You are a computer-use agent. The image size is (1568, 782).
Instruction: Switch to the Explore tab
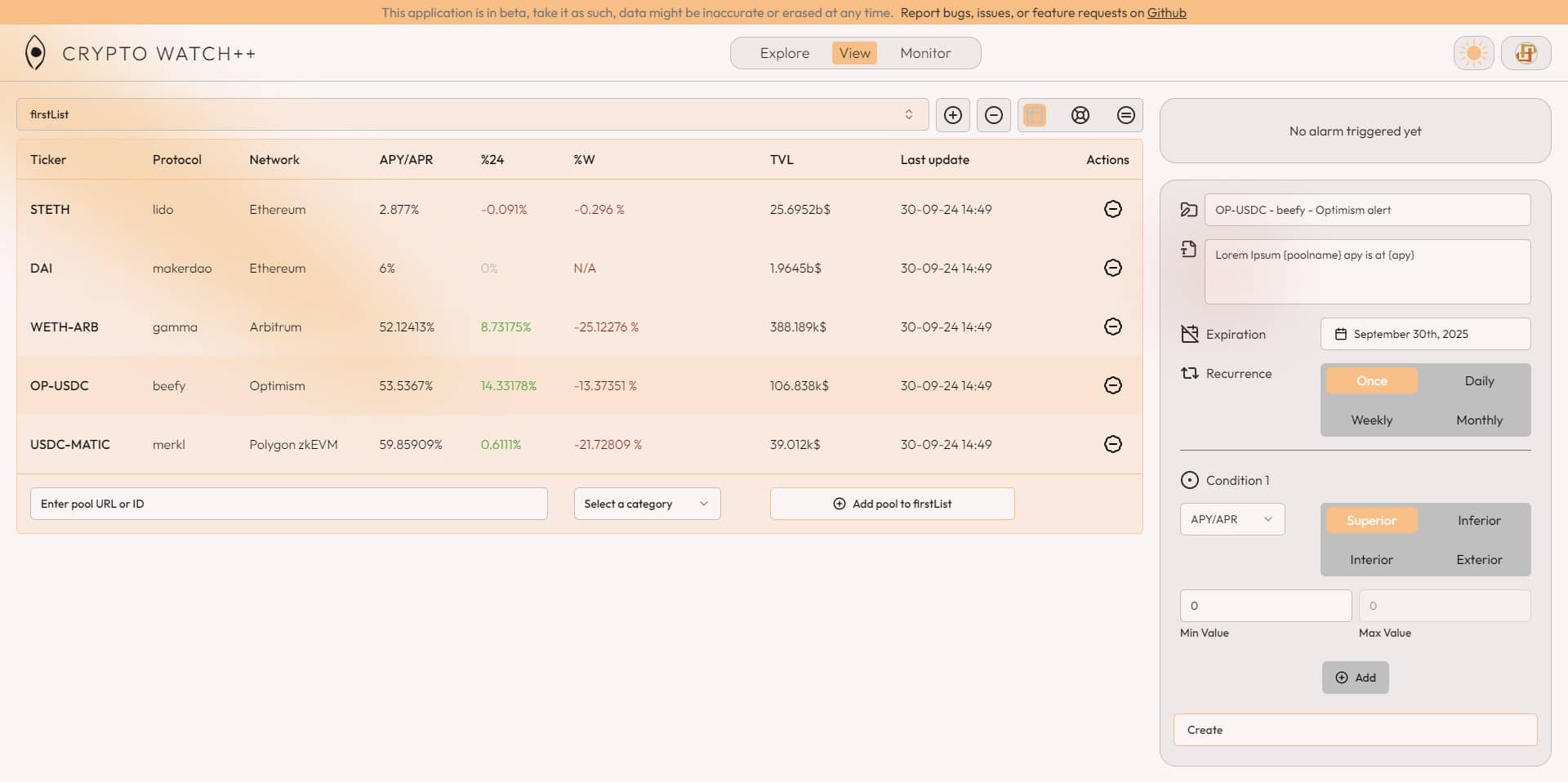[784, 53]
